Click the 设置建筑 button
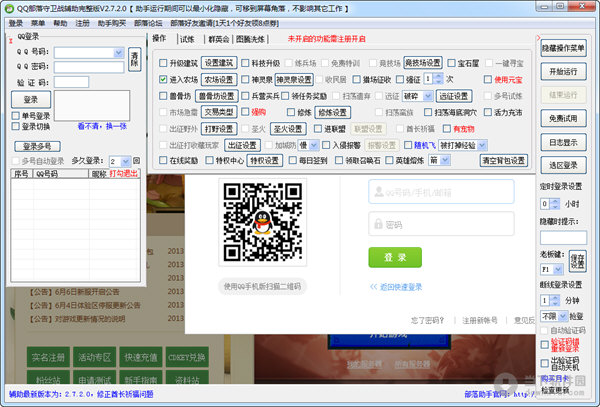Viewport: 600px width, 407px height. point(219,63)
